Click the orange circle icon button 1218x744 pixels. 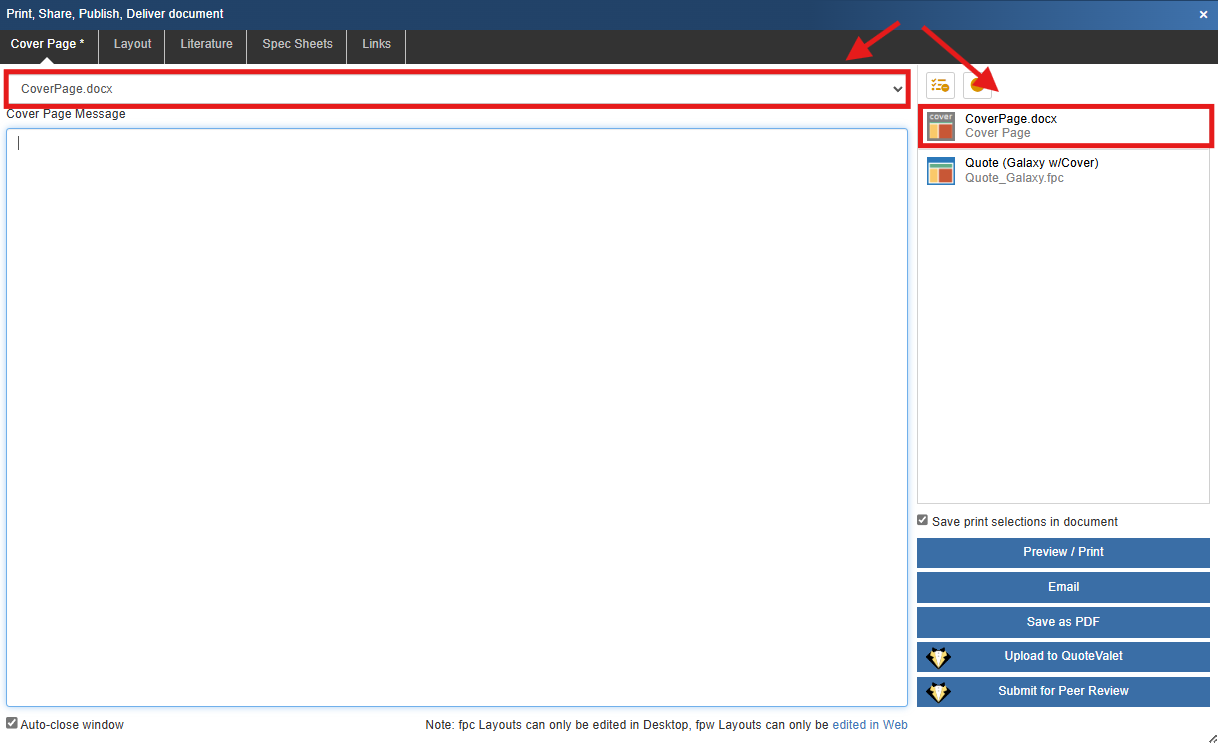(977, 86)
